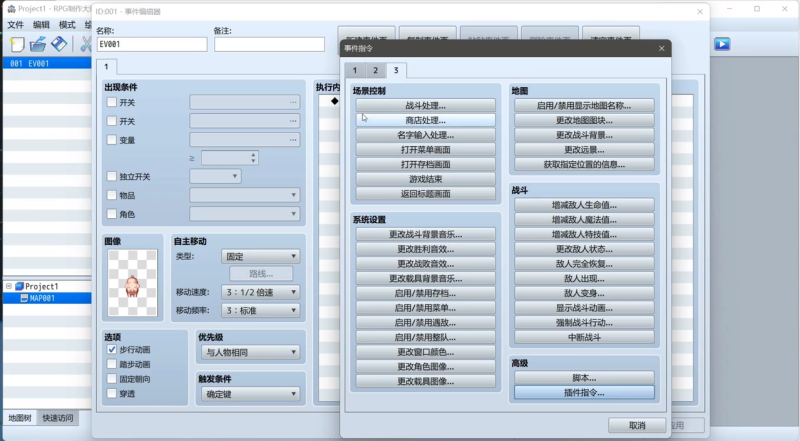Select 001 EV001 in event list
This screenshot has width=800, height=441.
(47, 63)
